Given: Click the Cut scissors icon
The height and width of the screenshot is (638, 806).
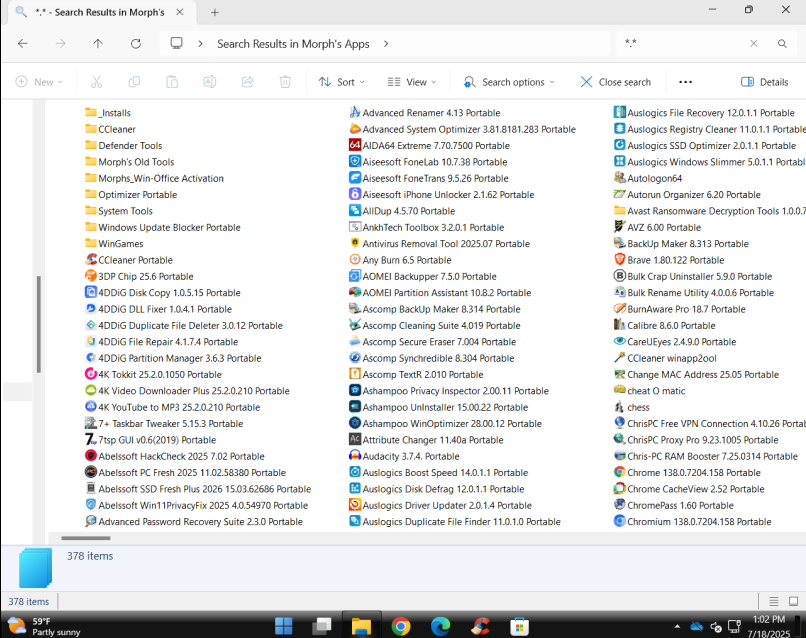Looking at the screenshot, I should pyautogui.click(x=97, y=82).
